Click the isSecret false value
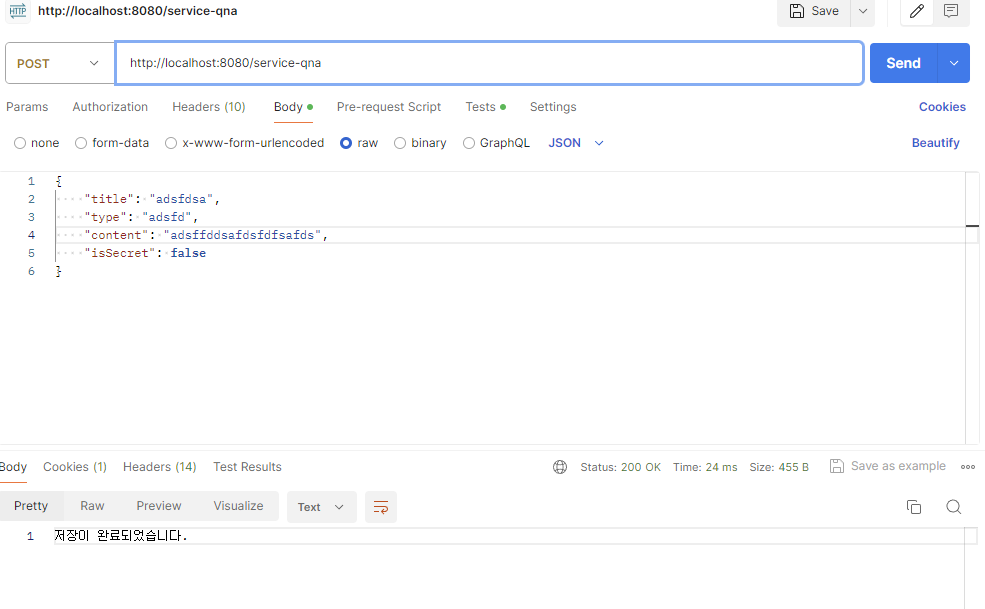Image resolution: width=985 pixels, height=609 pixels. click(x=188, y=253)
